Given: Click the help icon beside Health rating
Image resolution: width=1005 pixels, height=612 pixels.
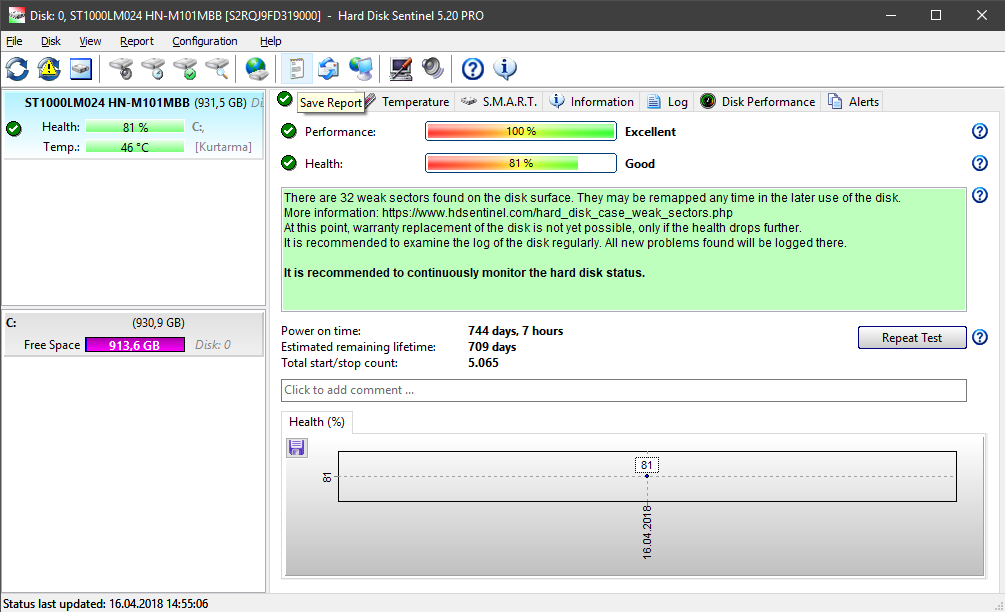Looking at the screenshot, I should pos(979,163).
